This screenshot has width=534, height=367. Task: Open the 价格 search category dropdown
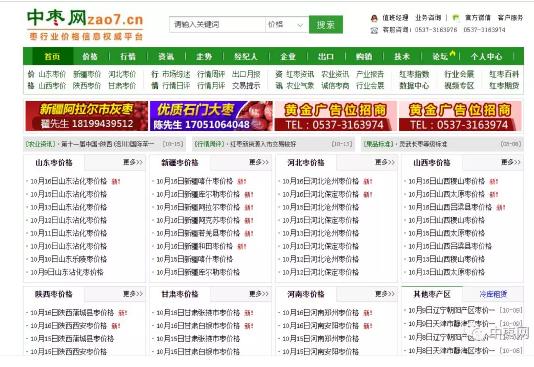287,25
